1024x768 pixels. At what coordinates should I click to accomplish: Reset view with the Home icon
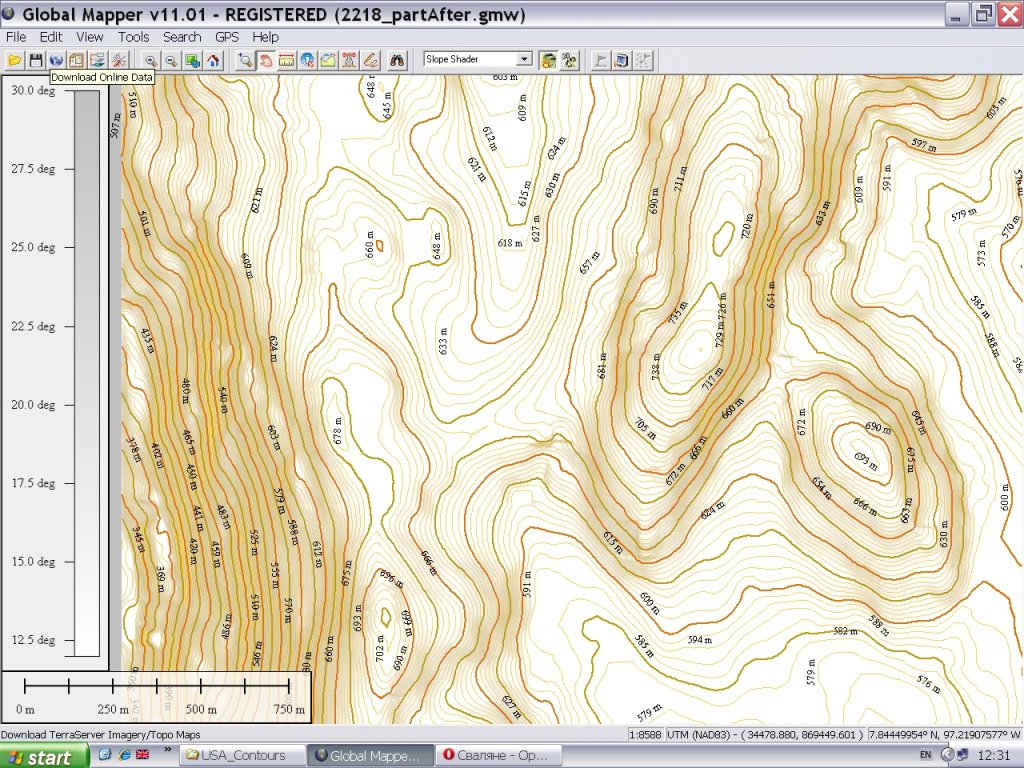coord(213,60)
